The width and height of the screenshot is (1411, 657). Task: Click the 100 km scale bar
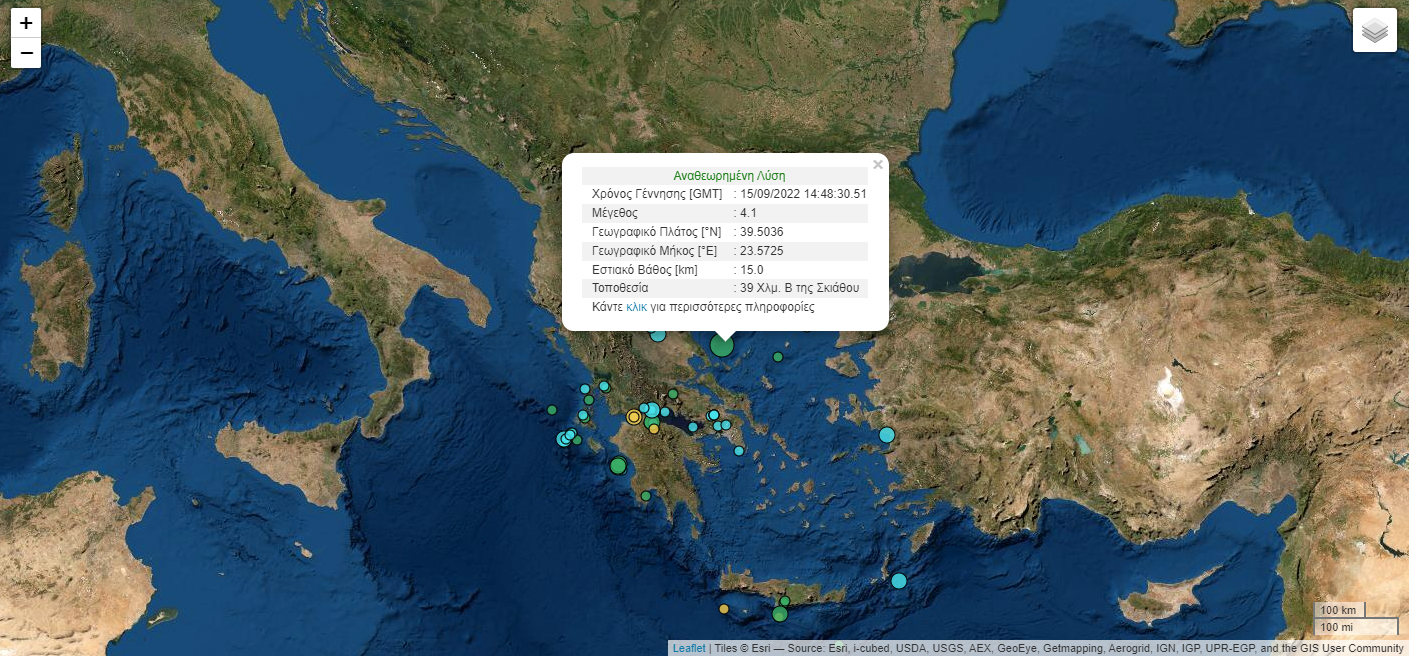(x=1338, y=610)
